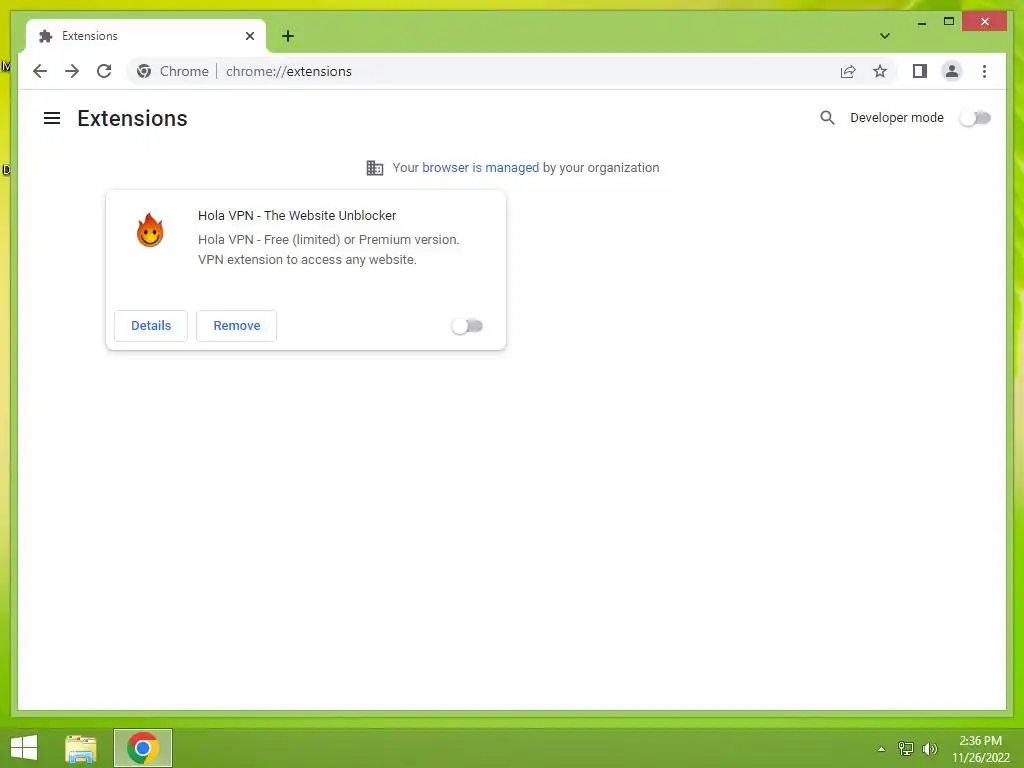Open Hola VPN Details
This screenshot has width=1024, height=768.
pos(151,326)
